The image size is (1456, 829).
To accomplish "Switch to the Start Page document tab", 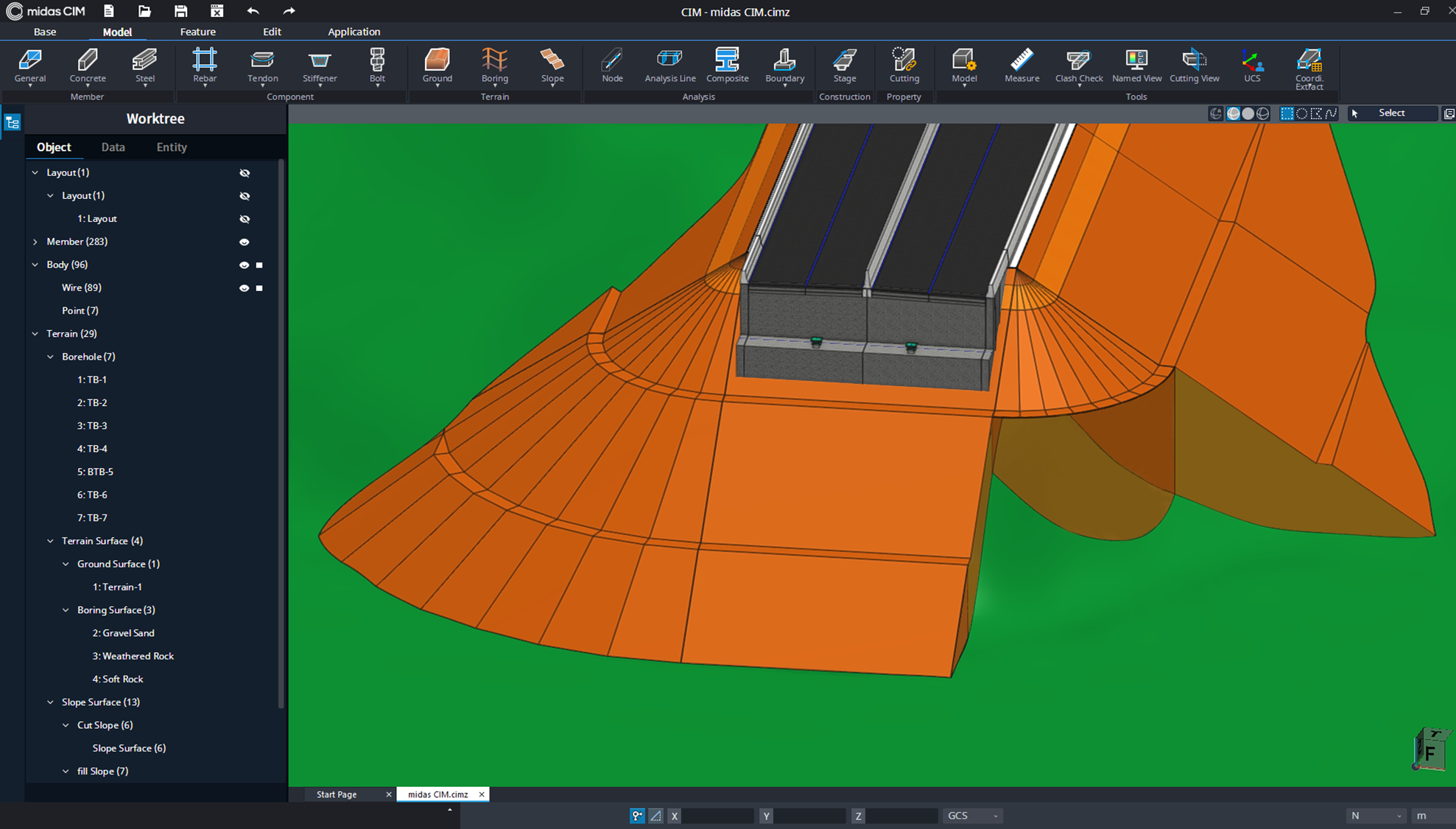I will (337, 794).
